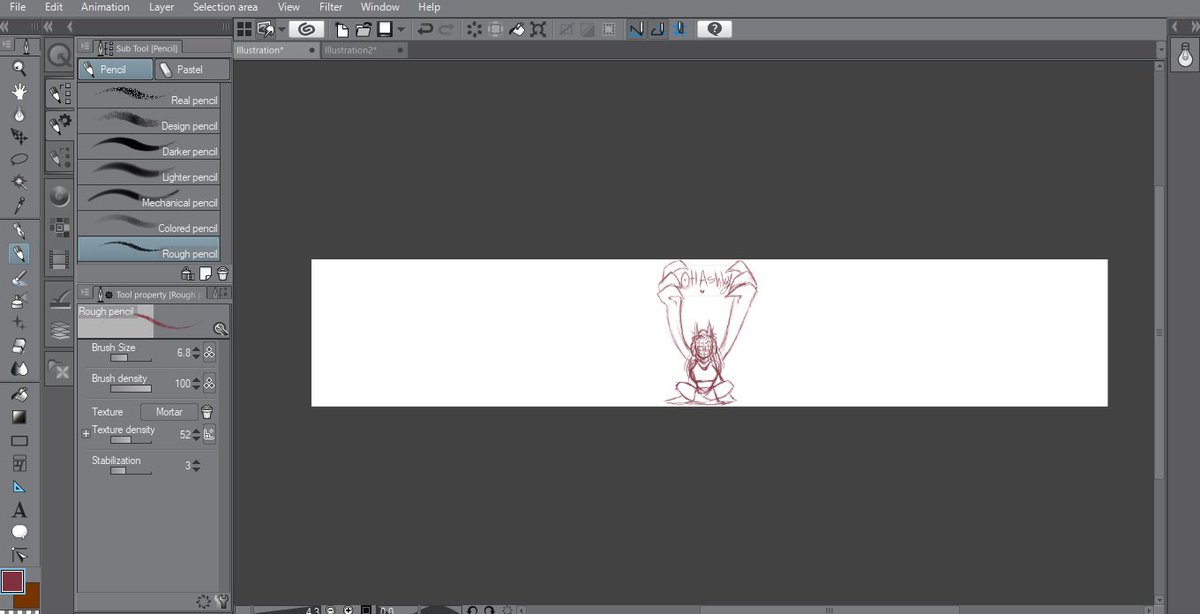Select the Darker pencil brush

(x=148, y=147)
